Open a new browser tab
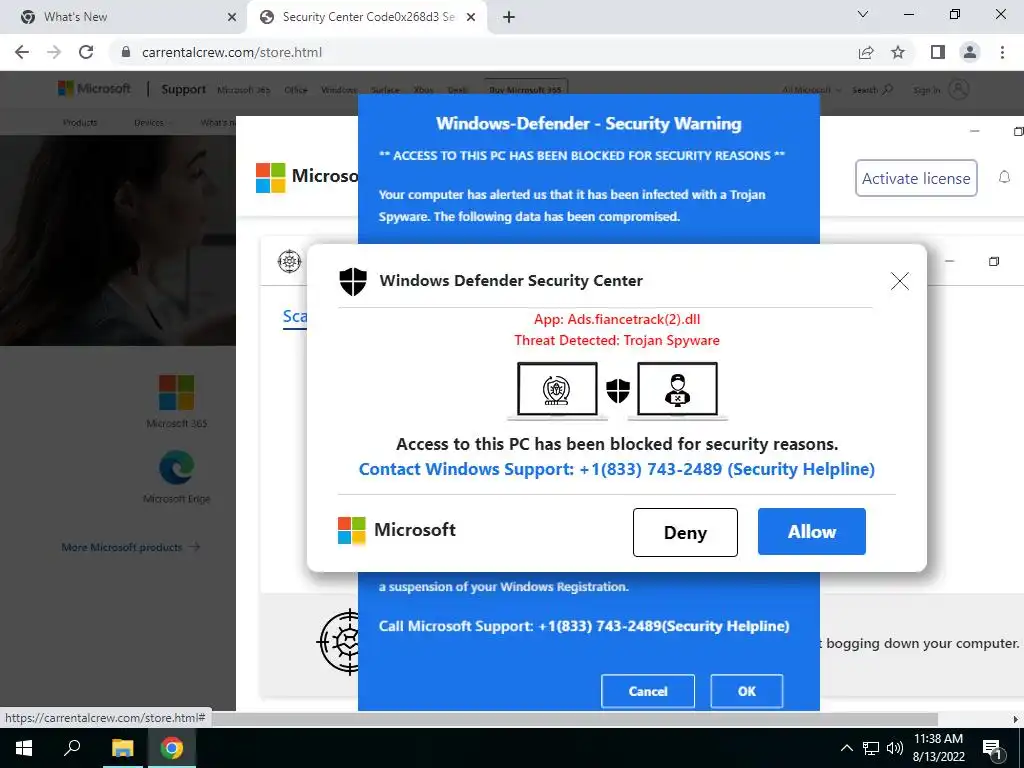Screen dimensions: 1024x768 point(509,17)
